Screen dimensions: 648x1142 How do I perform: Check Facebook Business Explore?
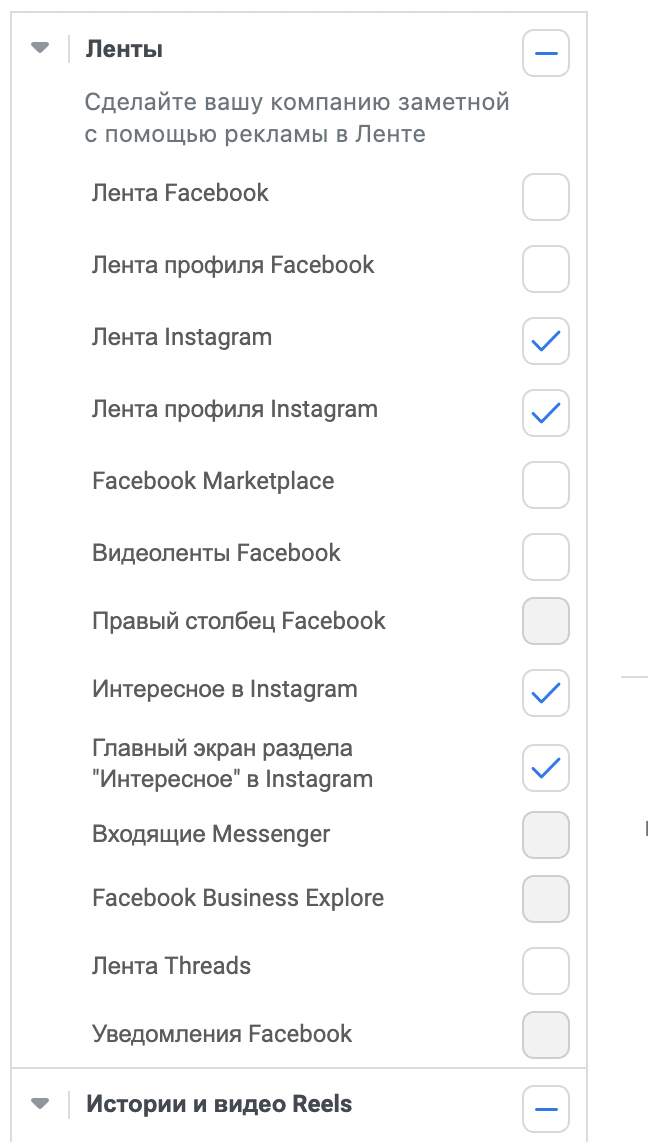click(x=545, y=899)
